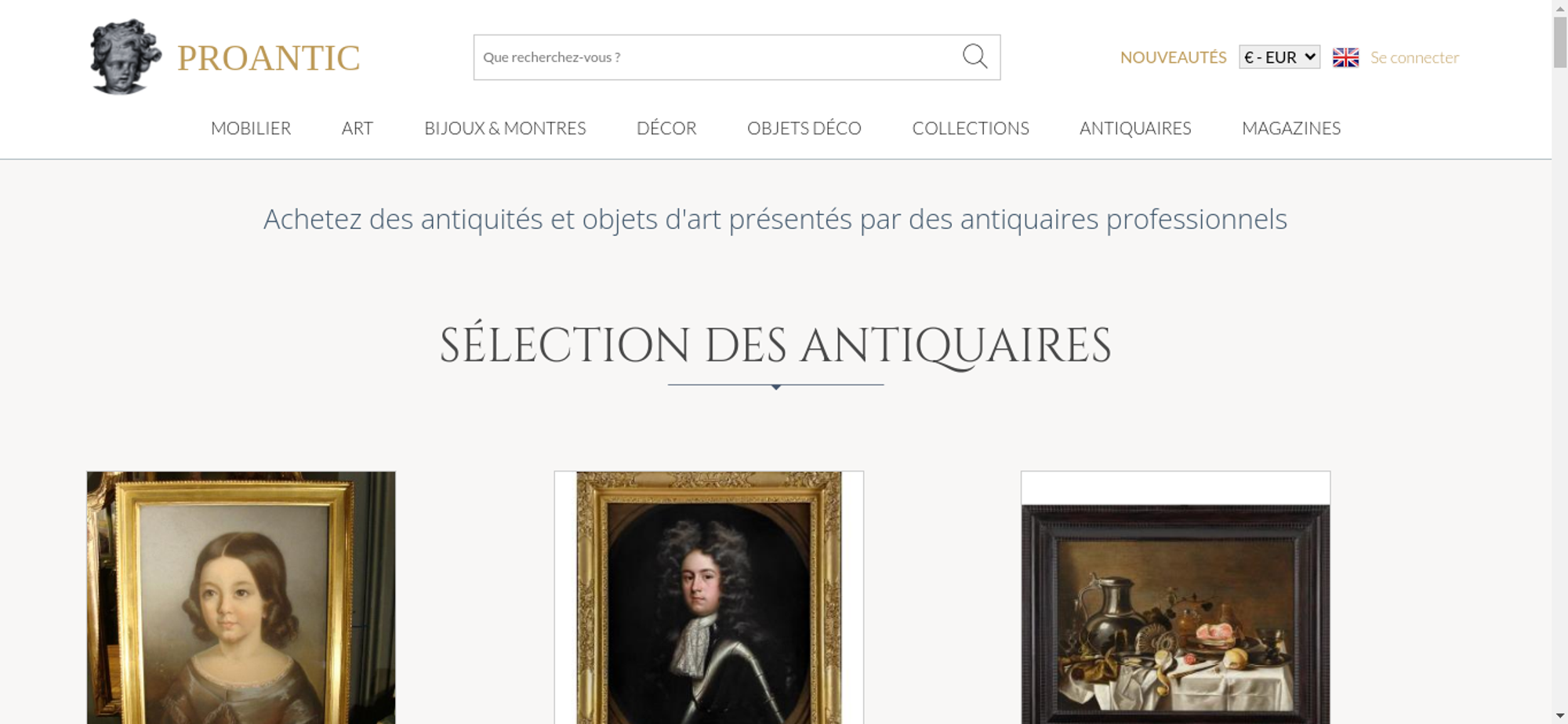The image size is (1568, 724).
Task: Open the Art menu
Action: coord(358,128)
